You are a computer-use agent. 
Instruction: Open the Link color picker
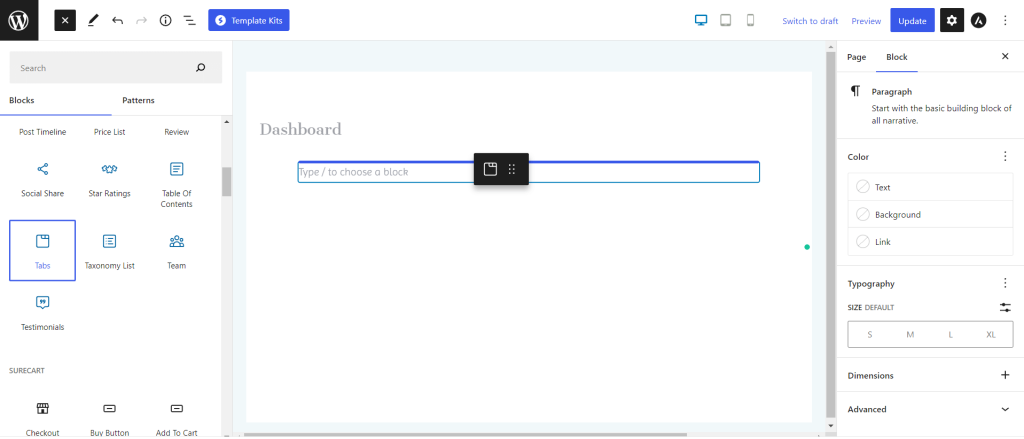click(x=930, y=242)
